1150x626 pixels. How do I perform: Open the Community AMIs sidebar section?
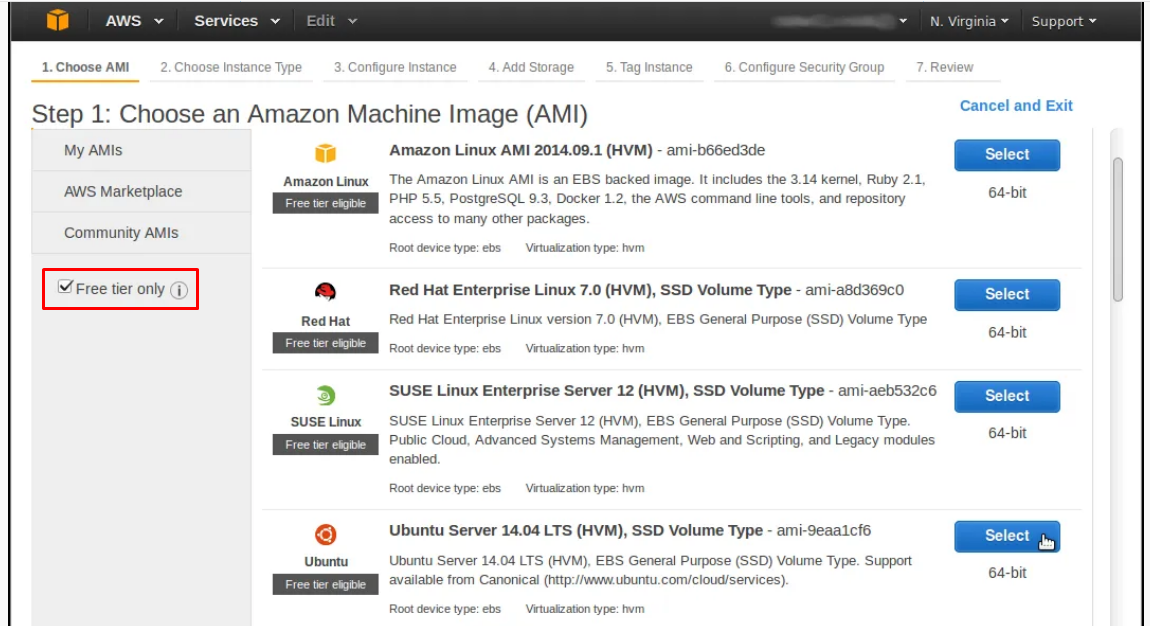(142, 232)
